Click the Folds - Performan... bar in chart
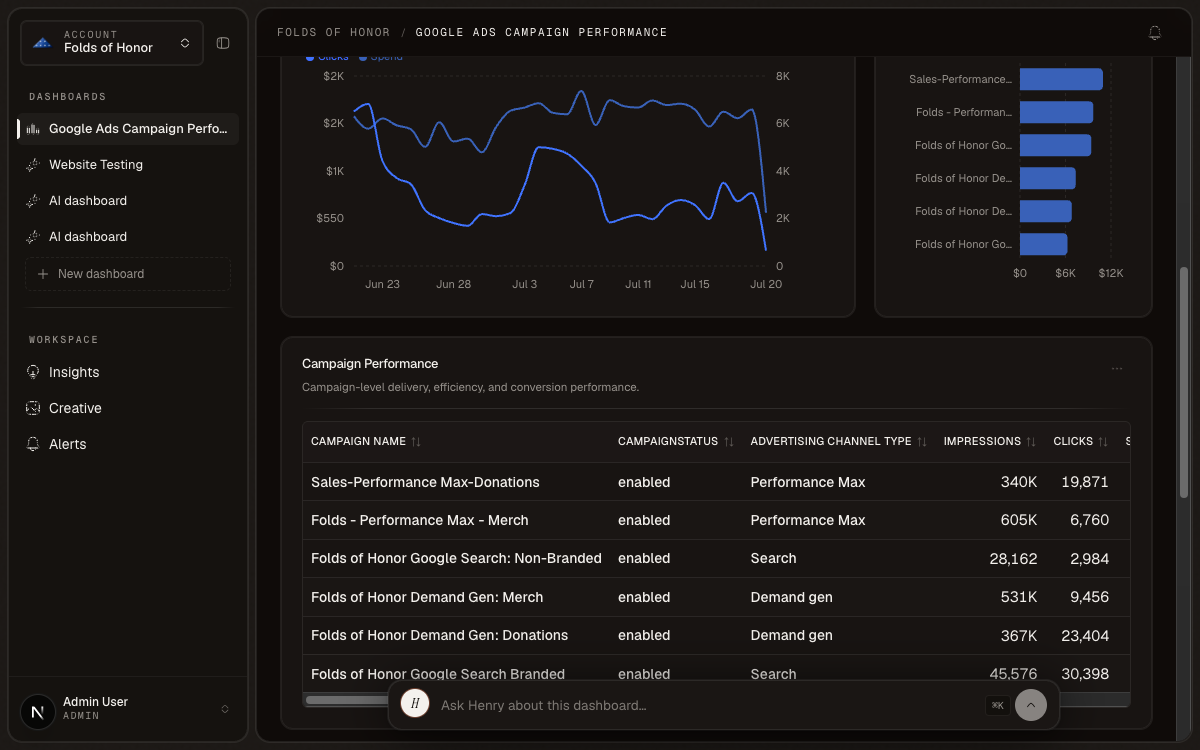1200x750 pixels. pyautogui.click(x=1056, y=112)
